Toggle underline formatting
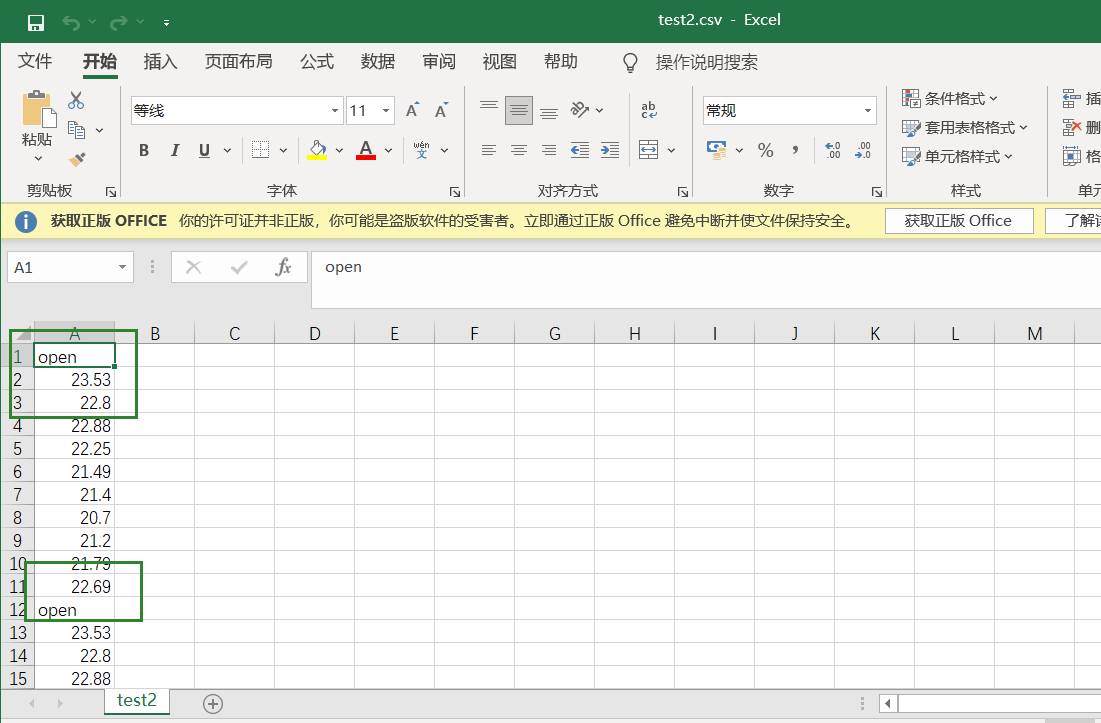 pos(204,150)
